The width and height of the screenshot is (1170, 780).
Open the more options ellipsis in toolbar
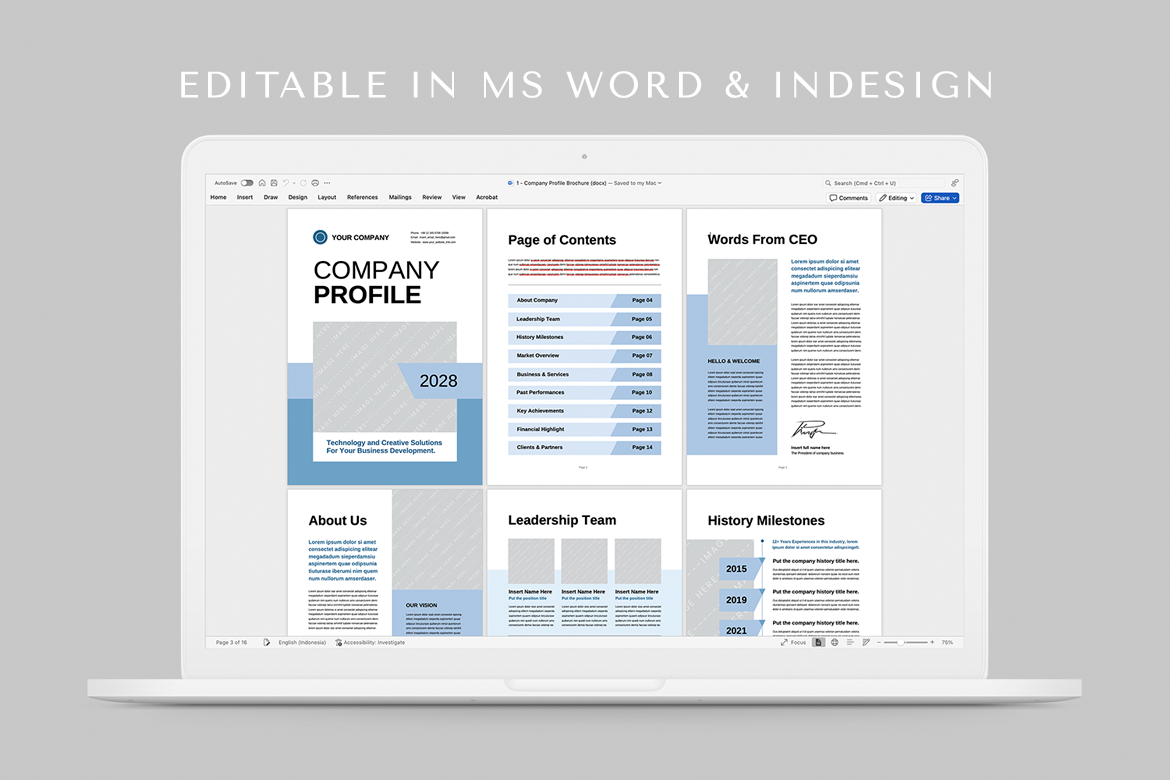(327, 183)
